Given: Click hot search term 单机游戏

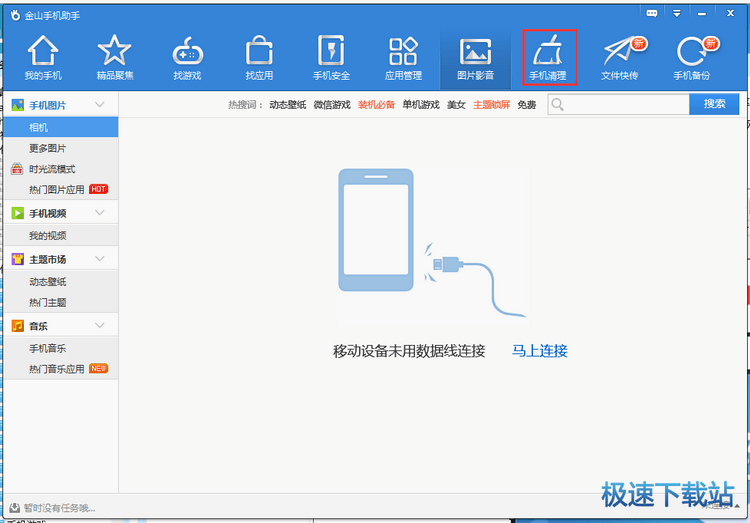Looking at the screenshot, I should click(421, 105).
